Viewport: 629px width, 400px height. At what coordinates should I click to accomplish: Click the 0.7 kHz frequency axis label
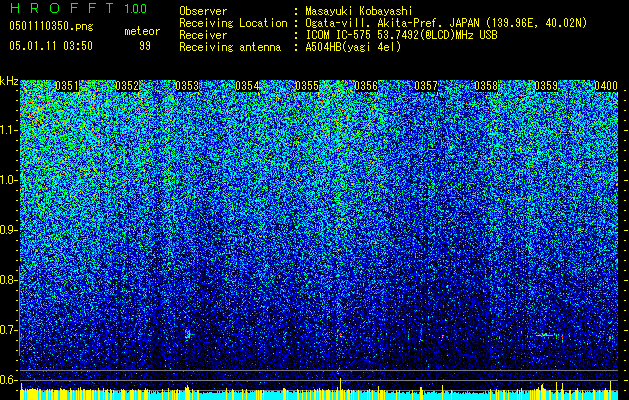pyautogui.click(x=8, y=330)
